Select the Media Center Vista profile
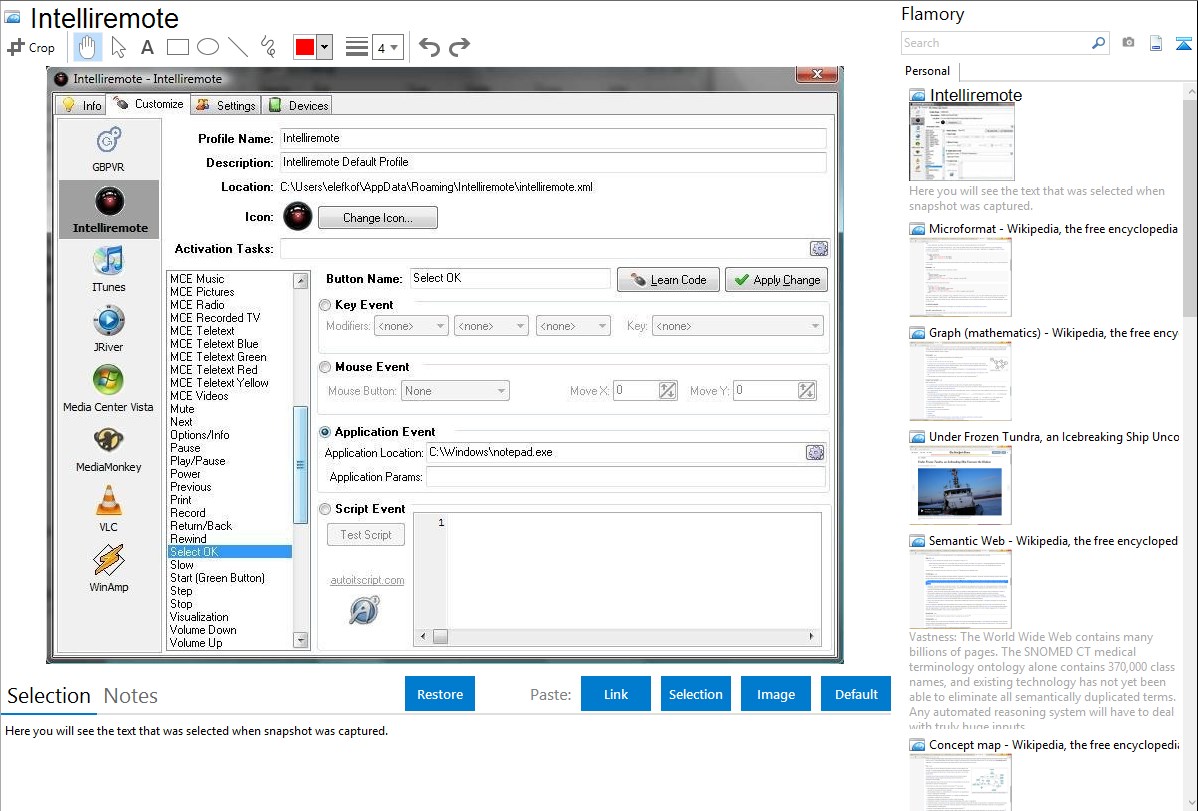The height and width of the screenshot is (811, 1198). tap(108, 389)
